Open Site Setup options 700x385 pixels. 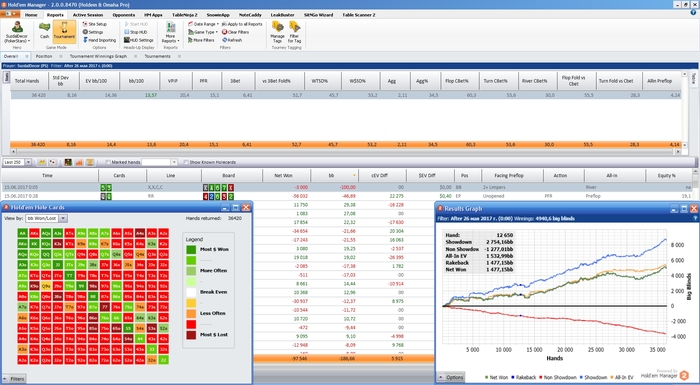pyautogui.click(x=95, y=24)
